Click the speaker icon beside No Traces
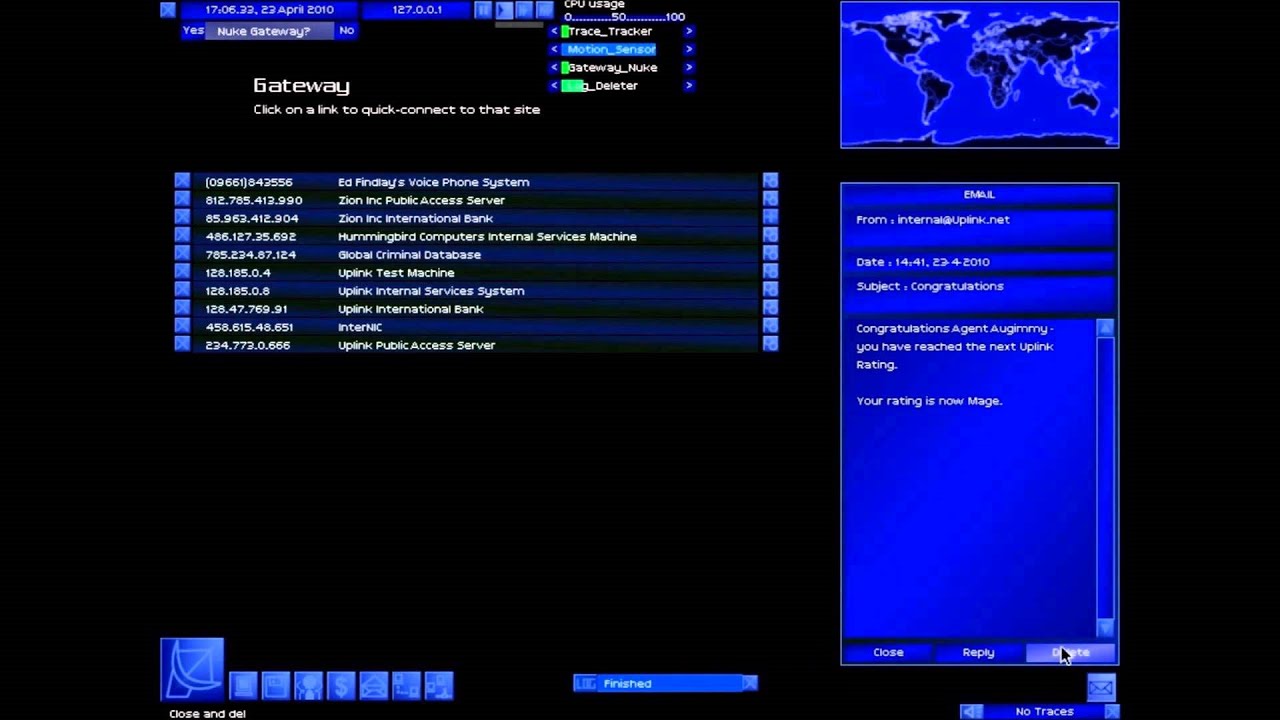Viewport: 1280px width, 720px height. click(971, 711)
